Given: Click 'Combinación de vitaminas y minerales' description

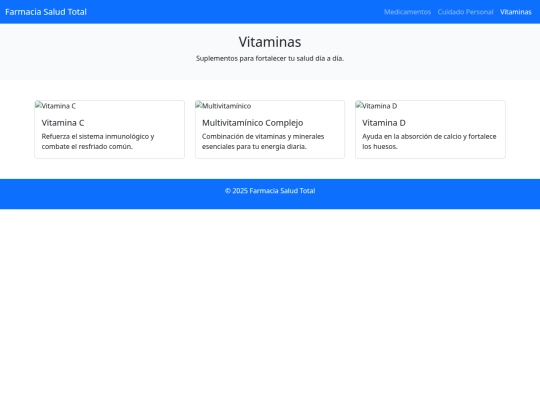Looking at the screenshot, I should [263, 142].
